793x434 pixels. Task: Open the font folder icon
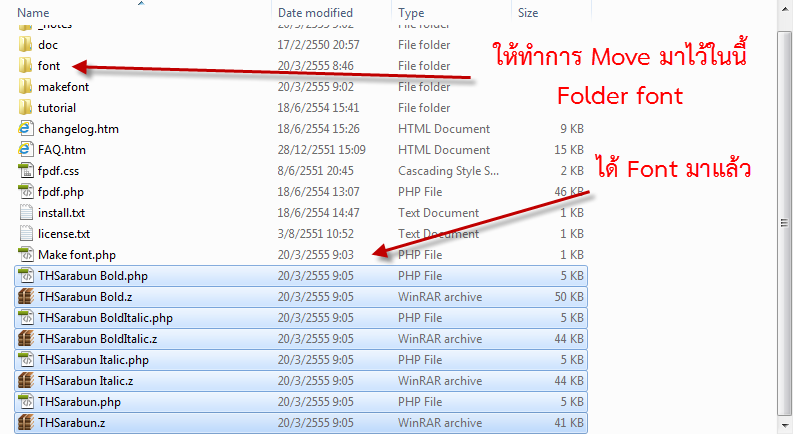25,66
